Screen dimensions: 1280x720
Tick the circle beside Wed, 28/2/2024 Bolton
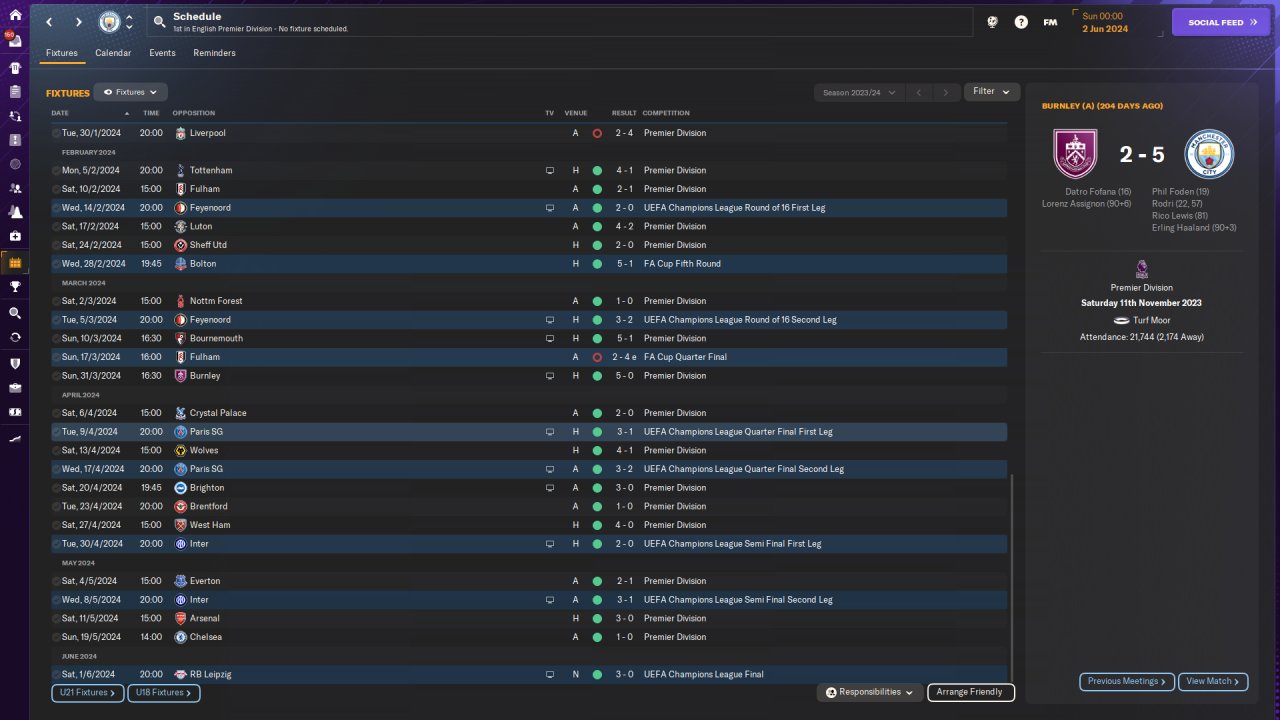56,264
